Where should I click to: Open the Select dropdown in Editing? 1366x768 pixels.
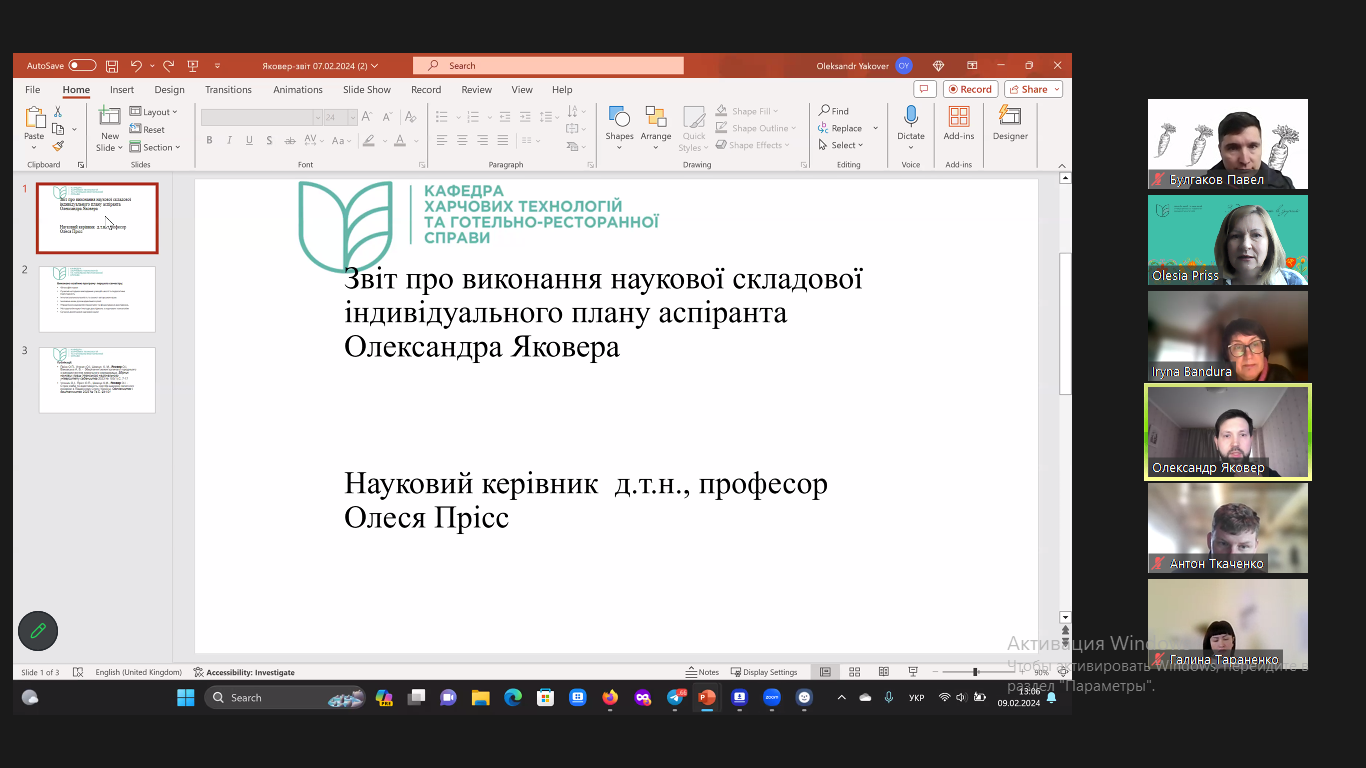click(x=845, y=145)
